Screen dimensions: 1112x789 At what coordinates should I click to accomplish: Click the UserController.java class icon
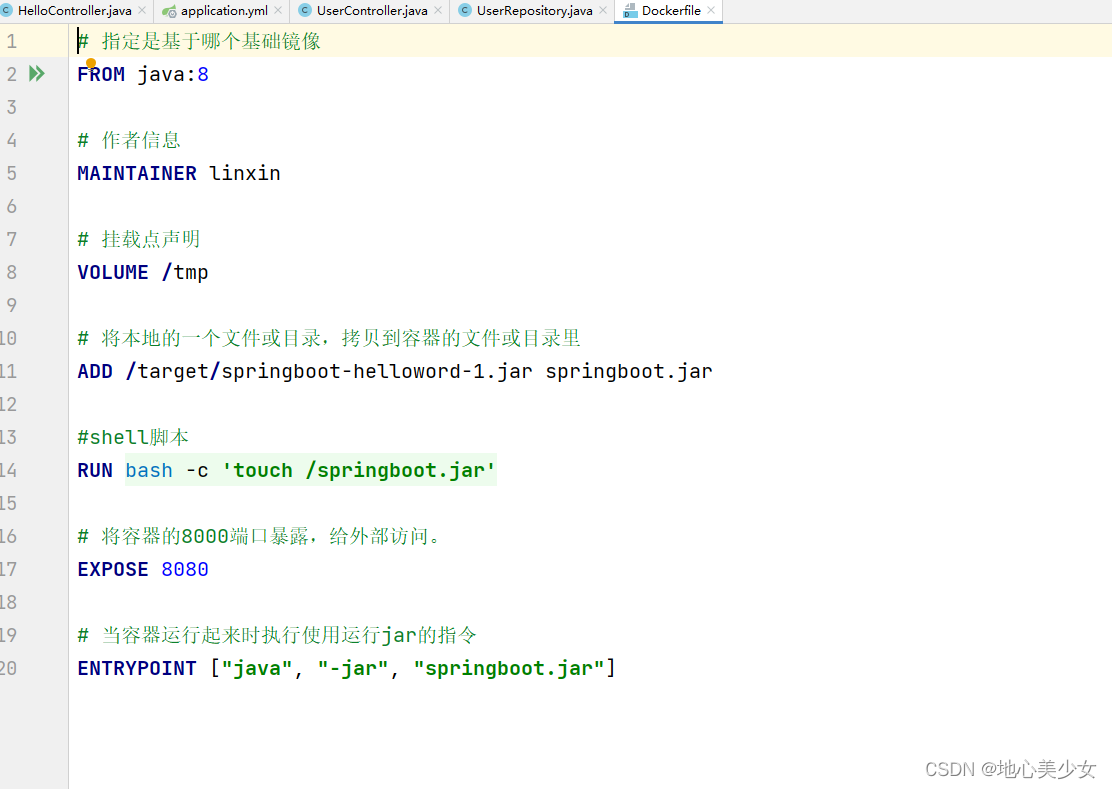pyautogui.click(x=305, y=10)
